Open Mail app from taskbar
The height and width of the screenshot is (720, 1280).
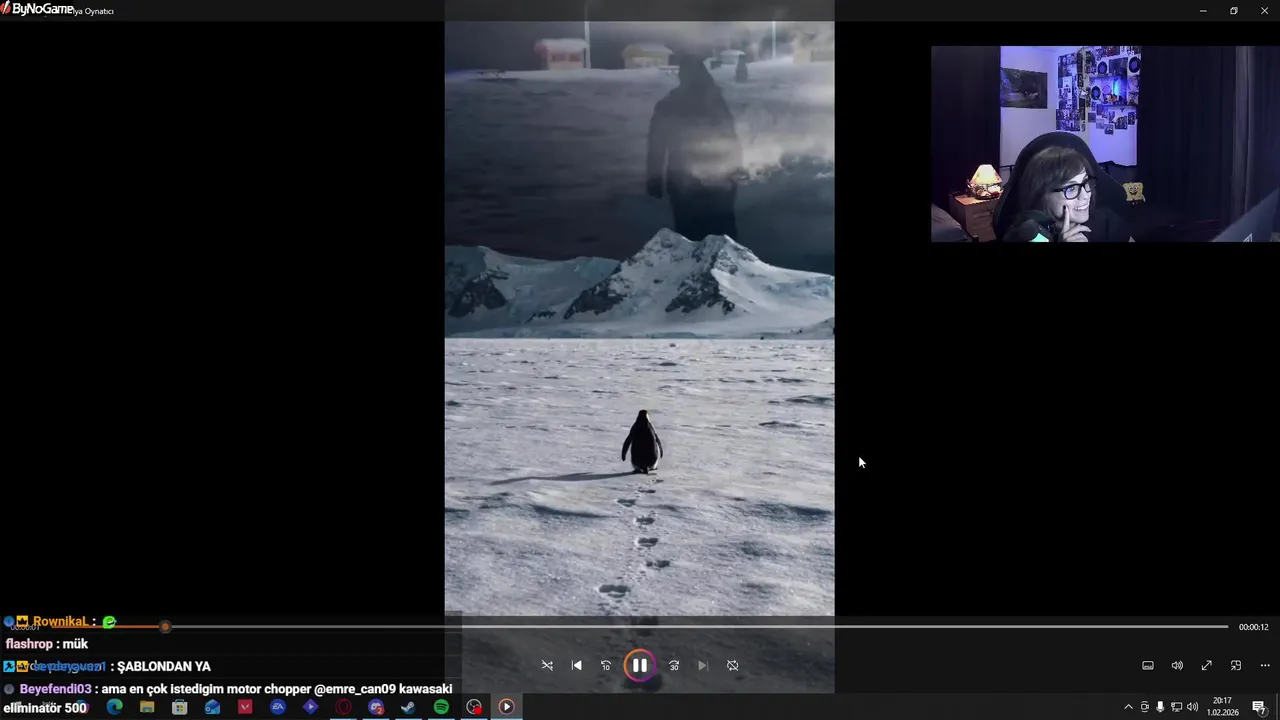(x=212, y=707)
